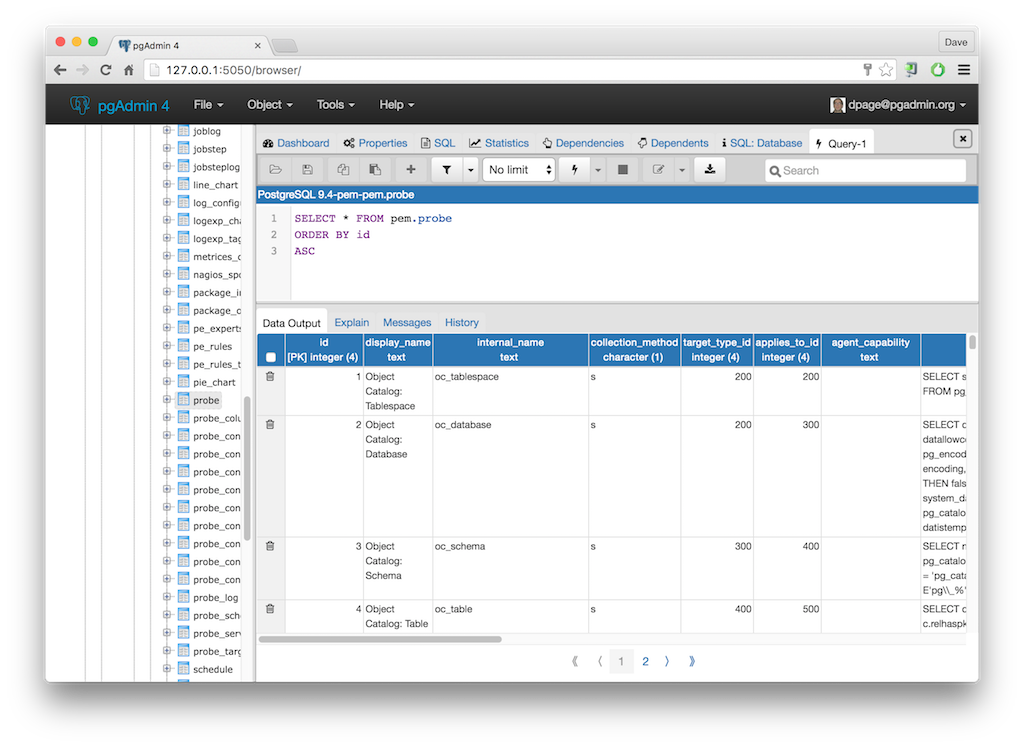Click the browser address bar URL

233,70
